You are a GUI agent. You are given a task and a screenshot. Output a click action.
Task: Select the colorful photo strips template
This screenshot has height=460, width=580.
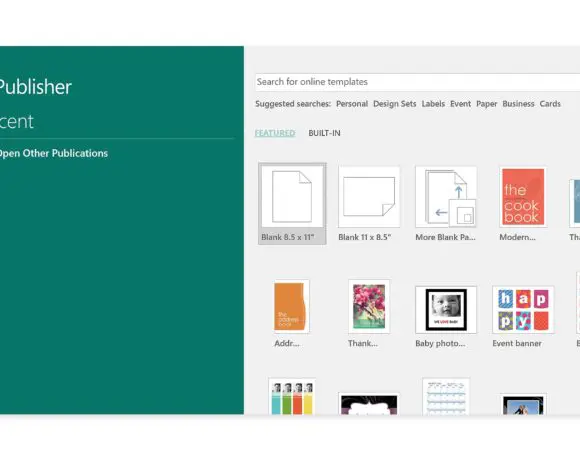tap(292, 397)
